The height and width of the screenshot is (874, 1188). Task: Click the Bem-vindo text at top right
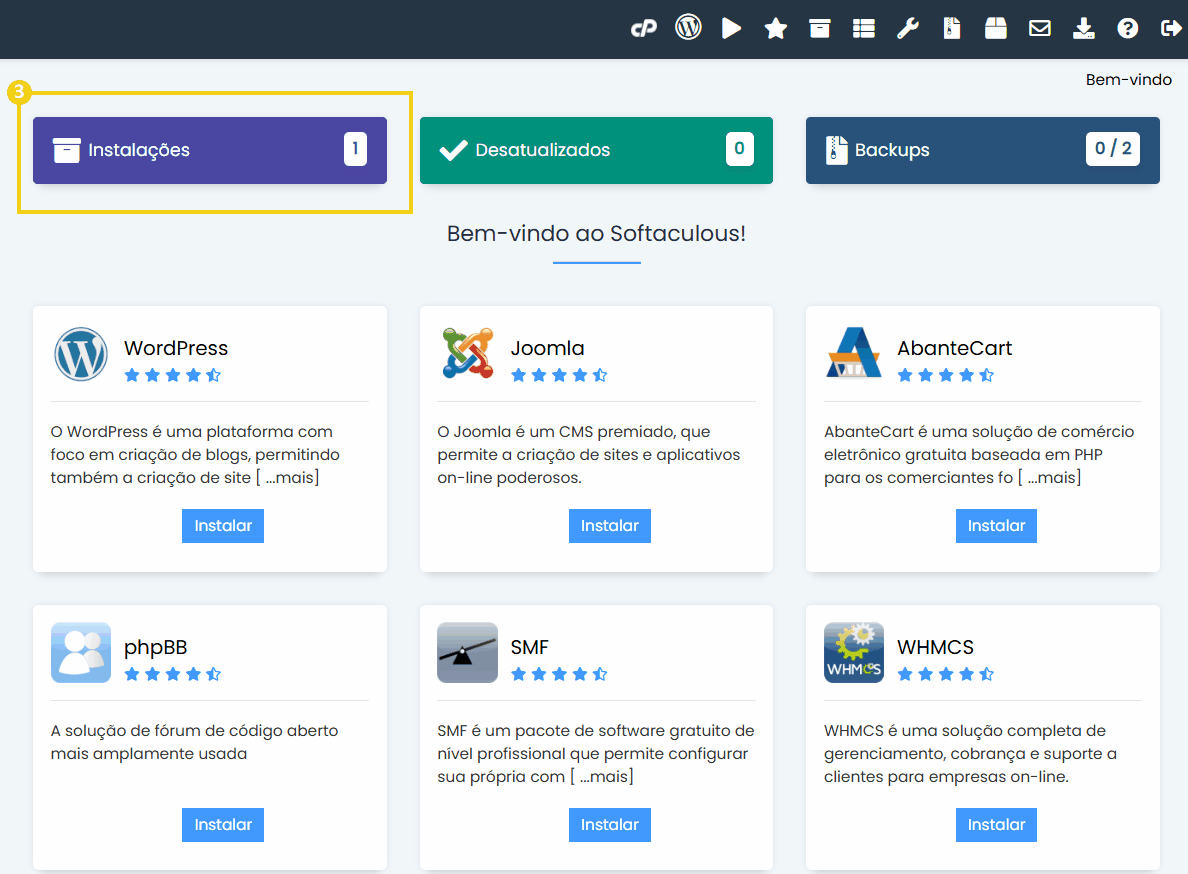coord(1128,80)
